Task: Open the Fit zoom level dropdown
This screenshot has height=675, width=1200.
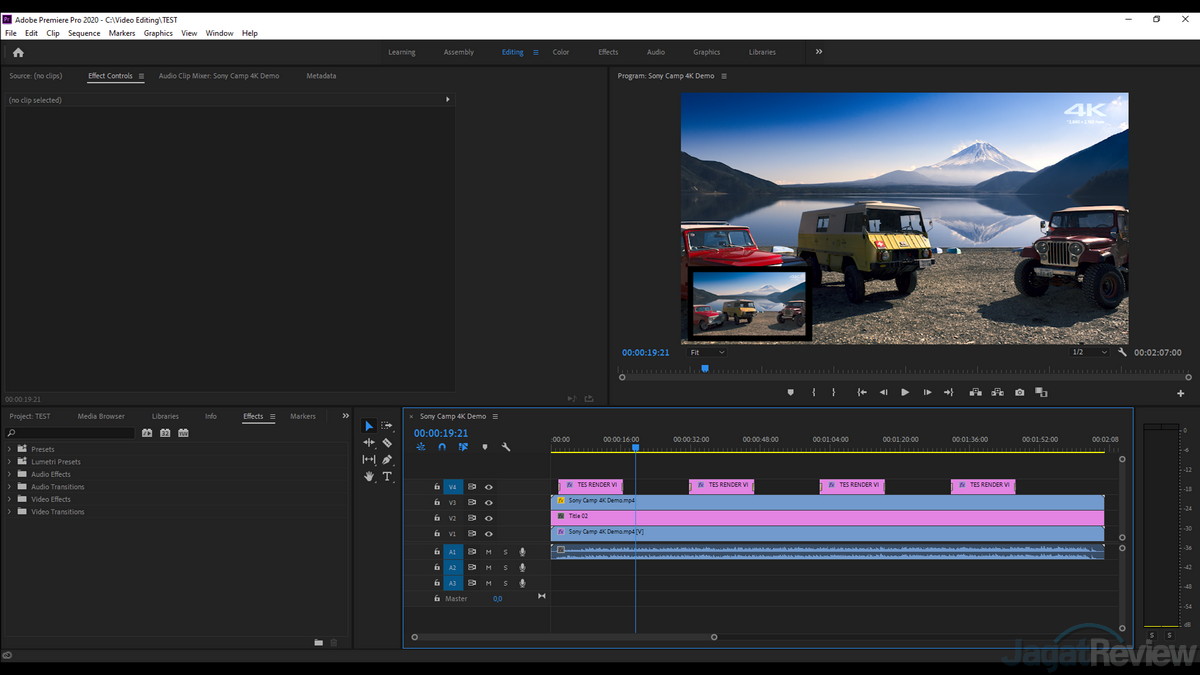Action: (706, 352)
